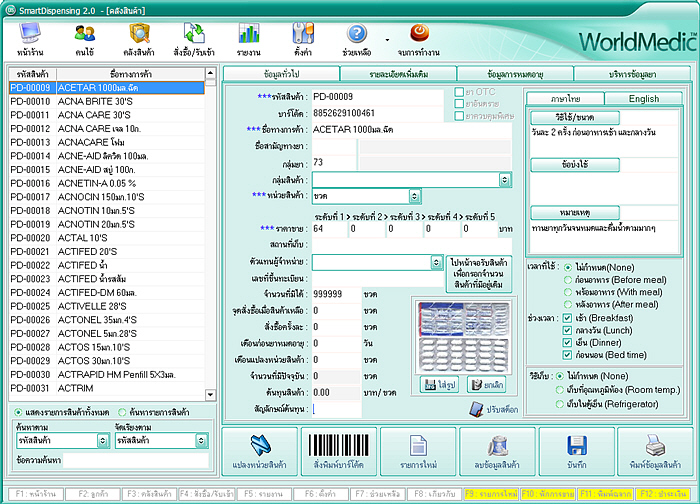
Task: Open the จัดเรียงตาม sort-by dropdown
Action: [201, 441]
